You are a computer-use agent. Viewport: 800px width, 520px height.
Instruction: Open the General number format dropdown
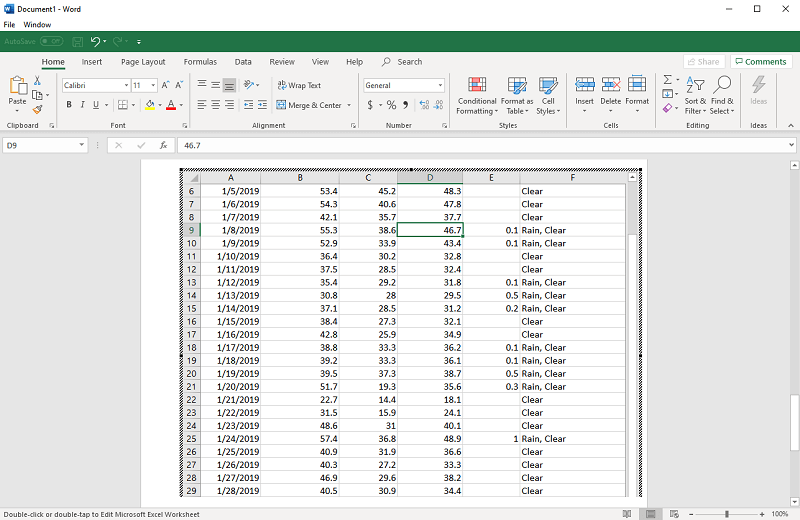tap(438, 86)
